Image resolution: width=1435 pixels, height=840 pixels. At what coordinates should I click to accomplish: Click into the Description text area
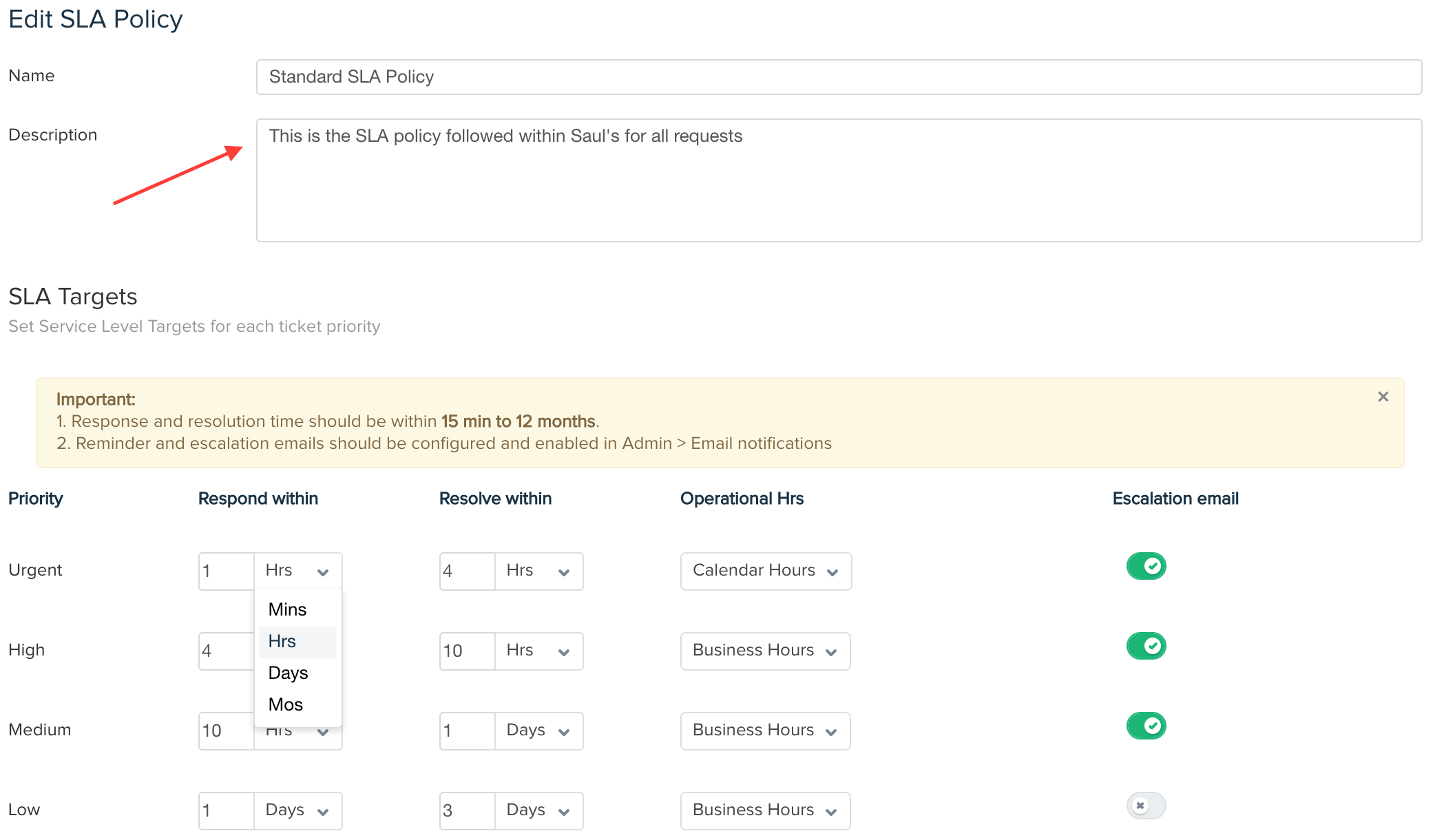click(x=839, y=180)
